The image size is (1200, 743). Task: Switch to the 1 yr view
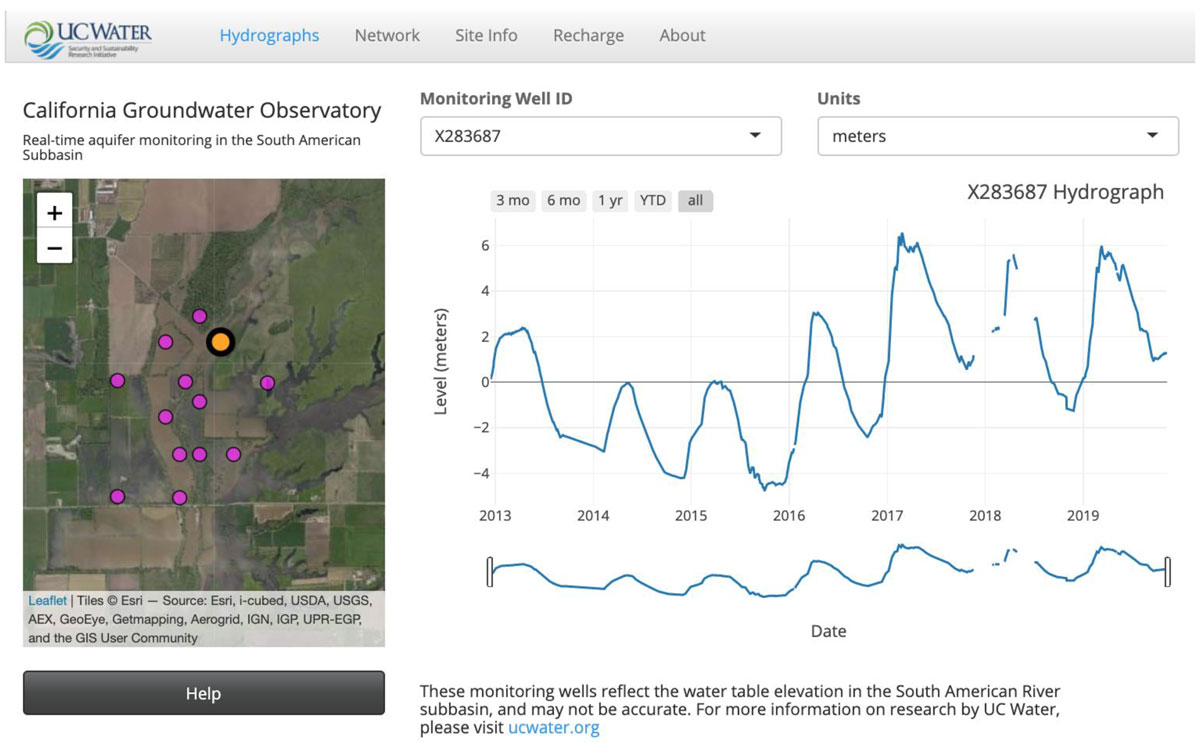pos(610,200)
